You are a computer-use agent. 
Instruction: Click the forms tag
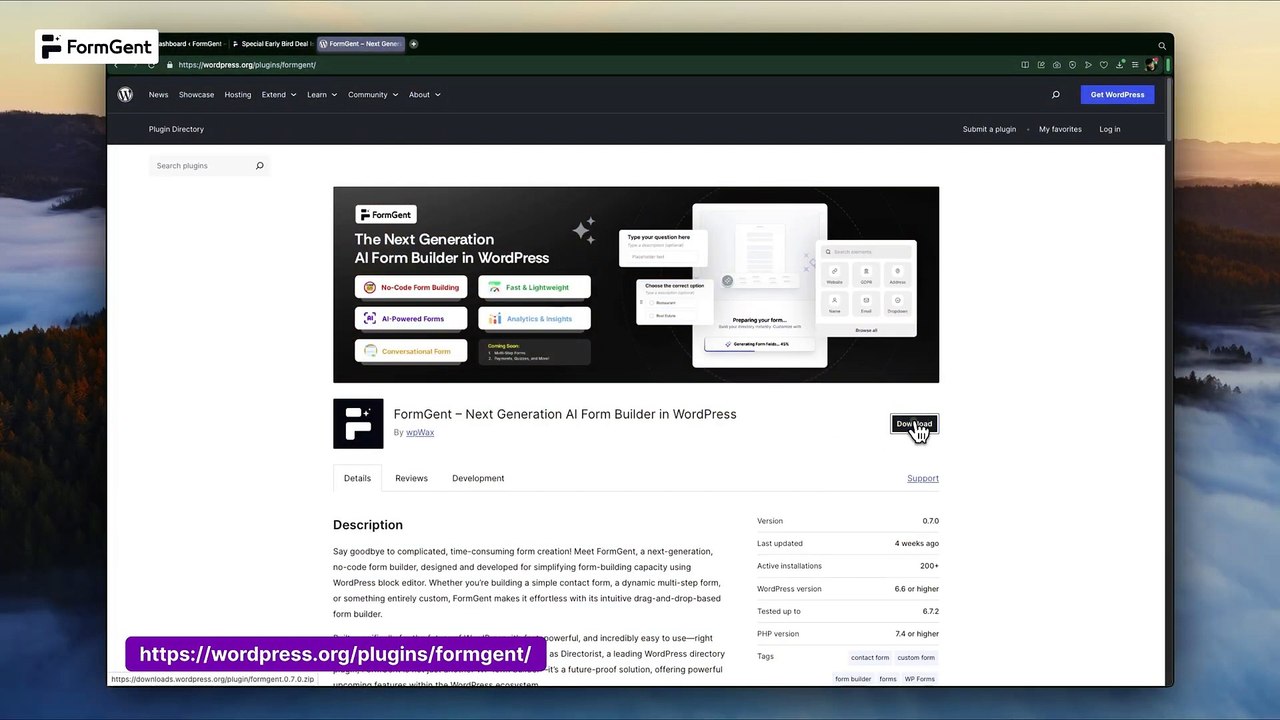888,679
